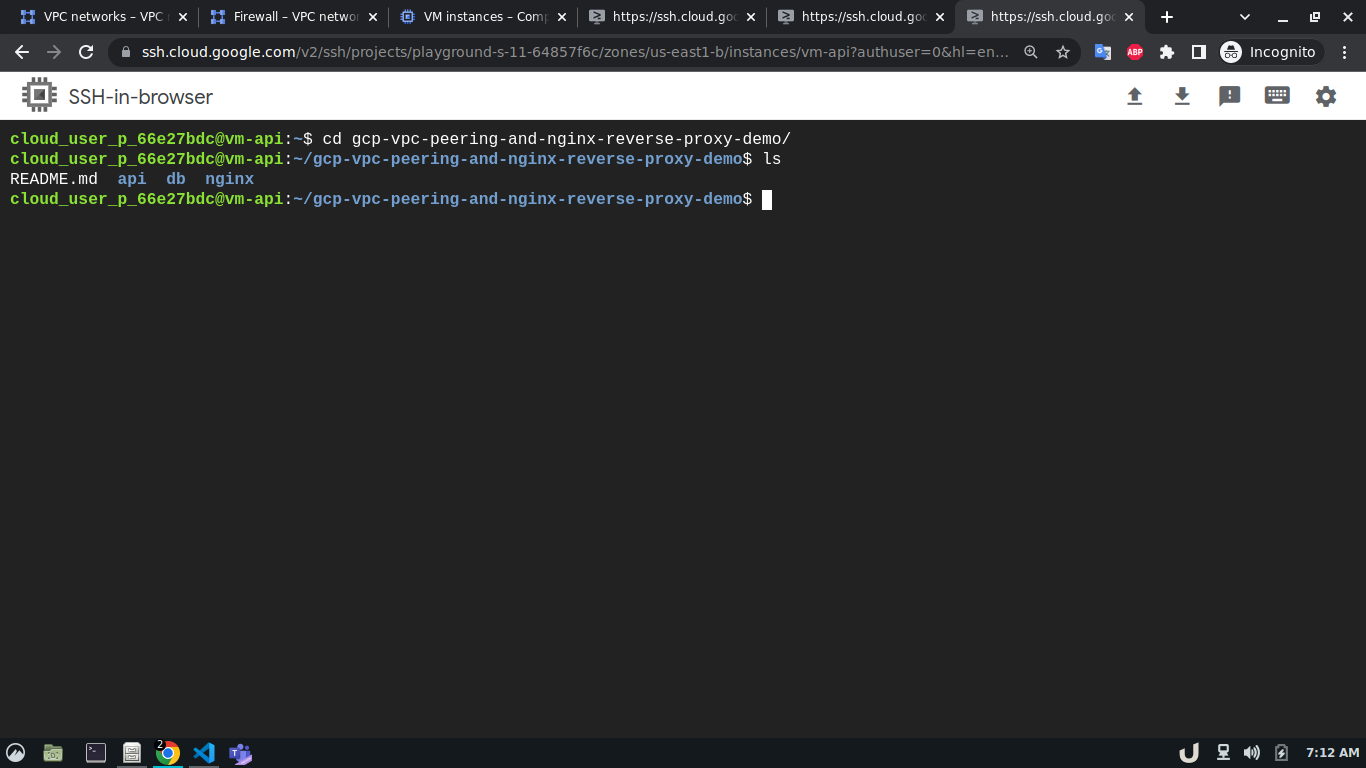Open Microsoft Teams from taskbar
Image resolution: width=1366 pixels, height=768 pixels.
click(240, 753)
